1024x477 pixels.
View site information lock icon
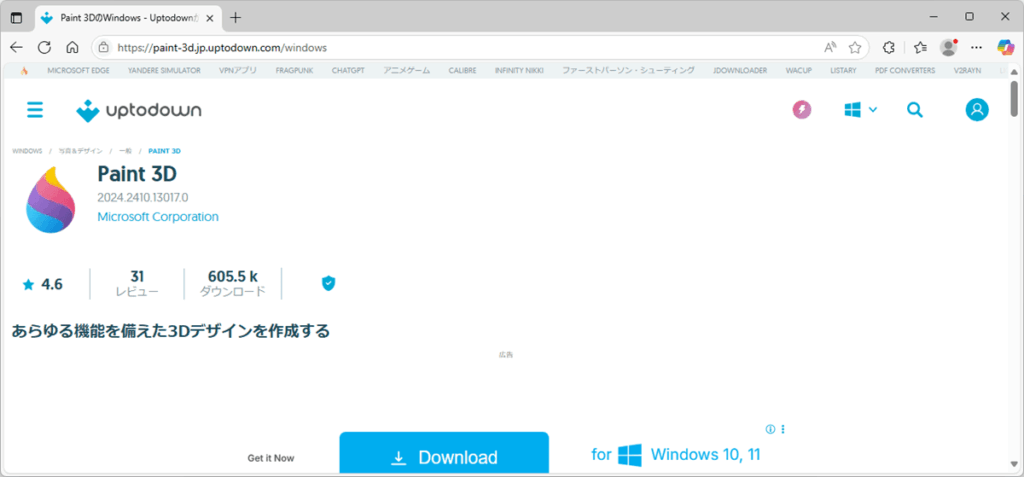[x=103, y=48]
